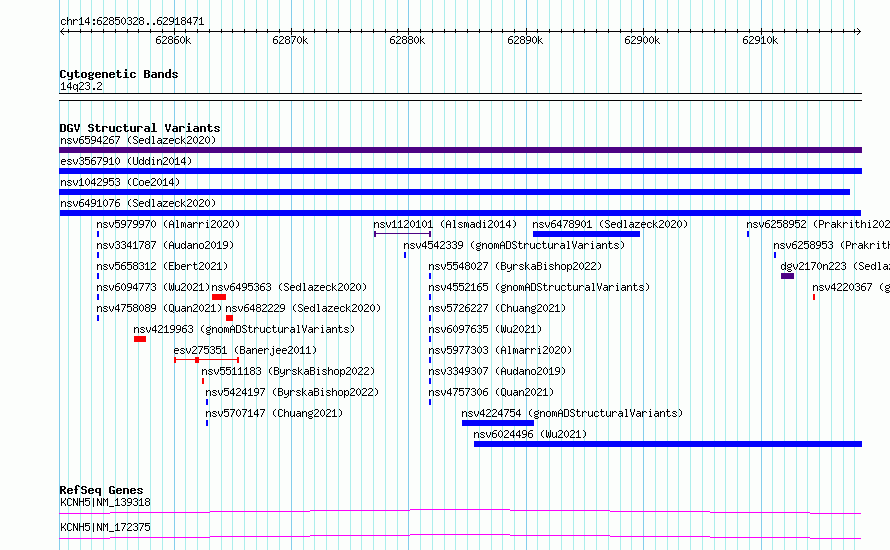Screen dimensions: 890x550
Task: Select red bar under nsv4219963
Action: [x=140, y=339]
